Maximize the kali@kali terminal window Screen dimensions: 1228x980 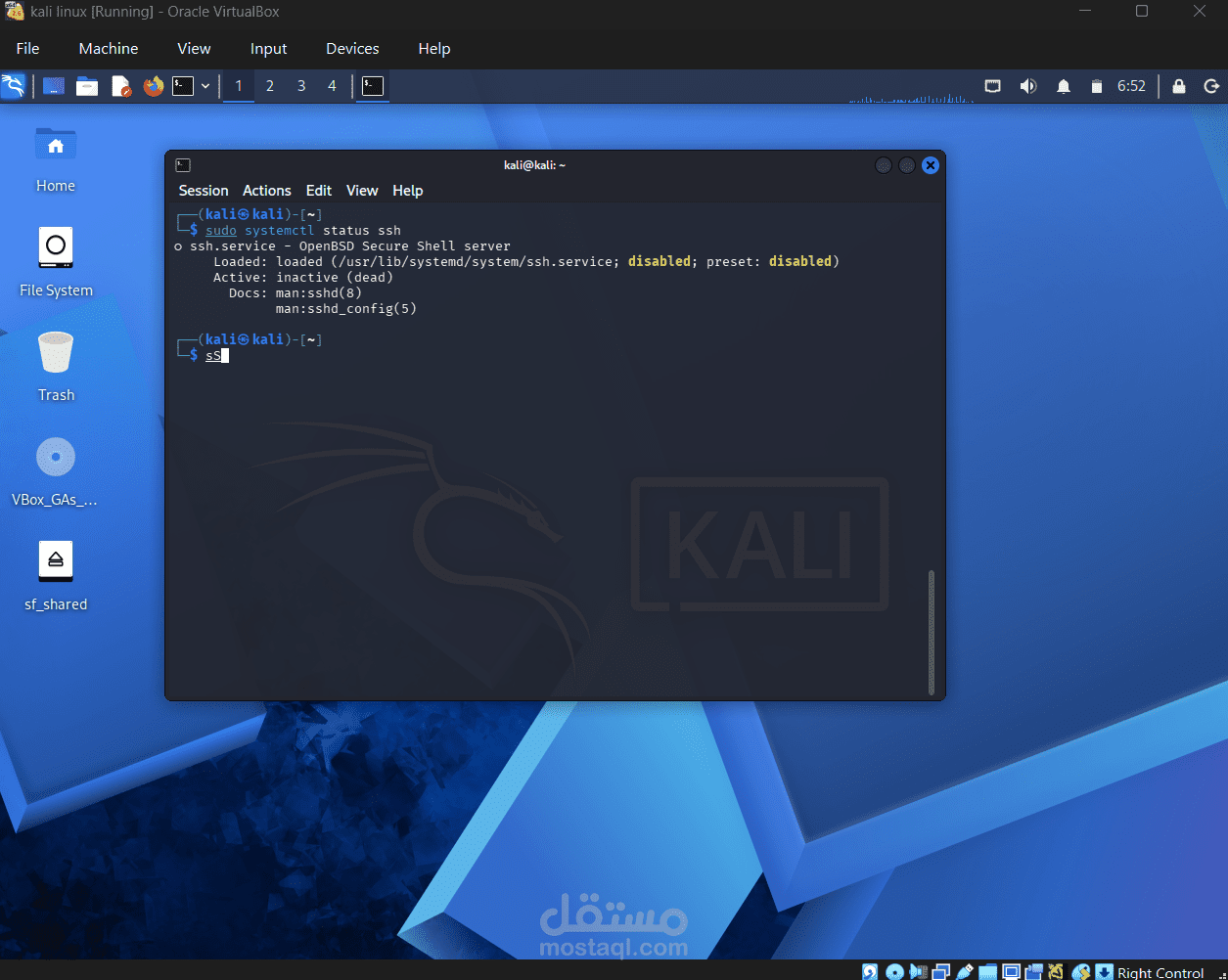click(x=907, y=165)
